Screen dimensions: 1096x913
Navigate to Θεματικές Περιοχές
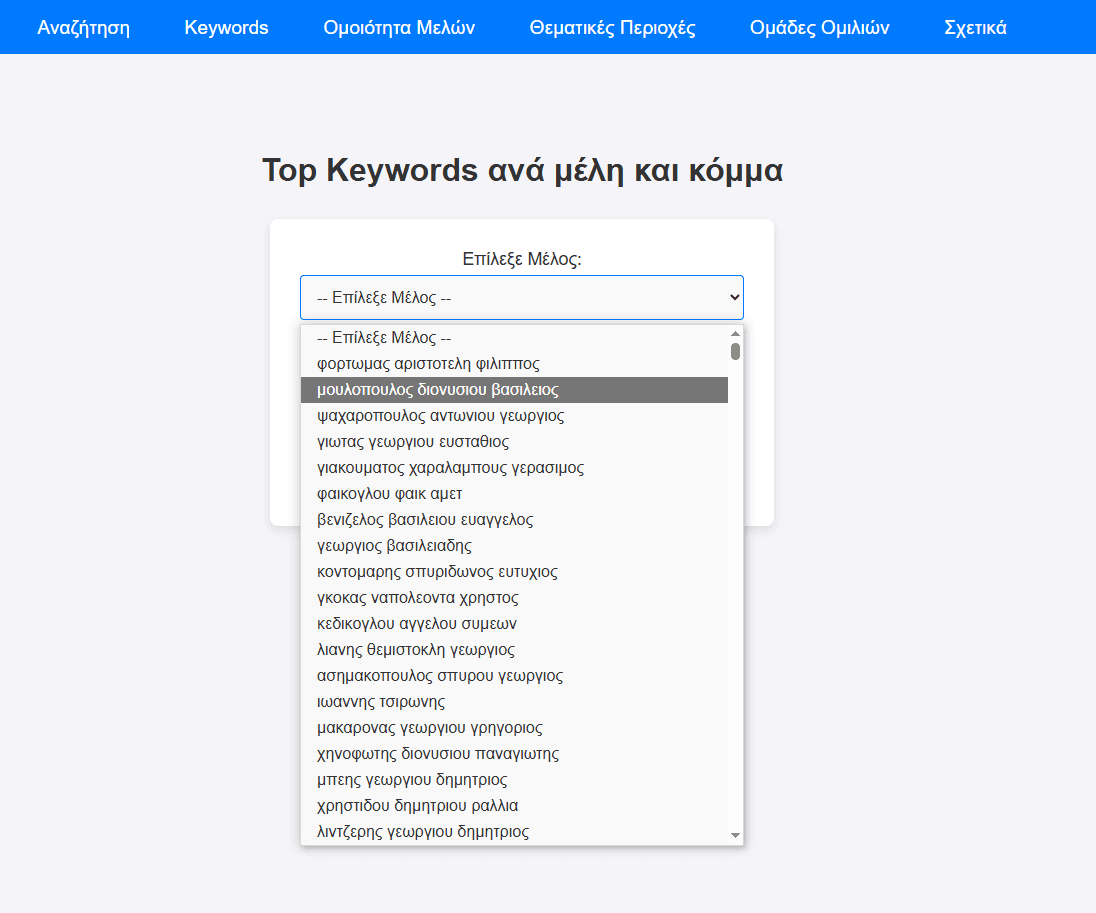(612, 27)
